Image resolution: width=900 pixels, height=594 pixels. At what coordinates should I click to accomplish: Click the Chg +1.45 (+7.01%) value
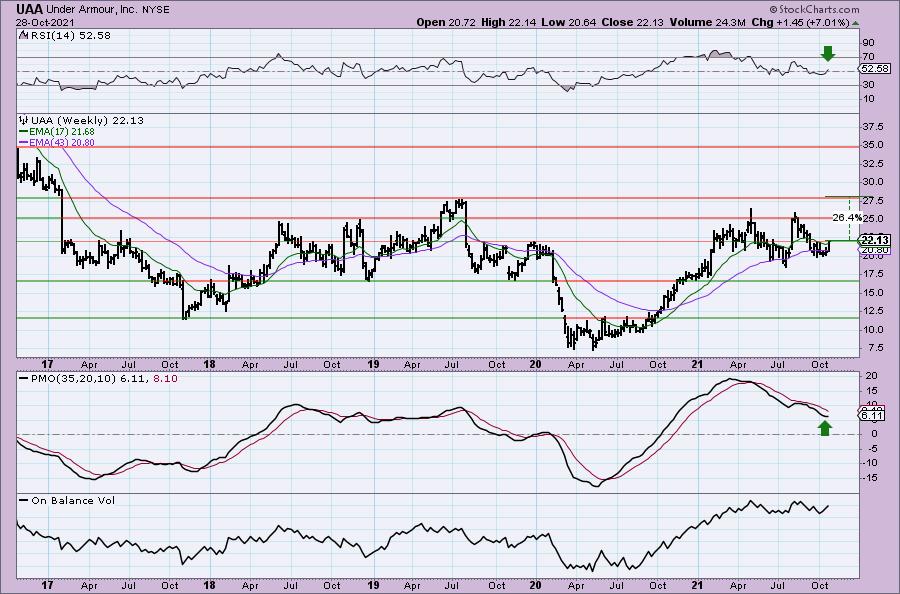pos(801,22)
